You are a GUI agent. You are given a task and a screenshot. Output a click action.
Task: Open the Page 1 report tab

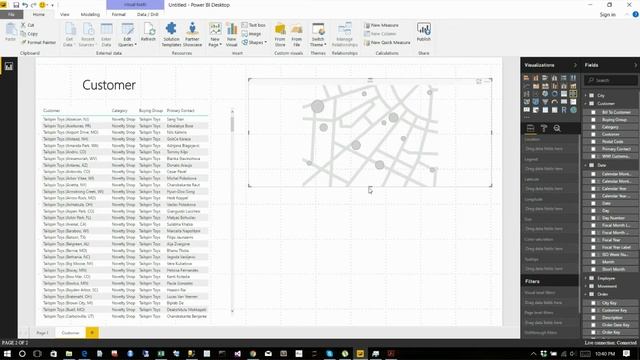(x=42, y=333)
